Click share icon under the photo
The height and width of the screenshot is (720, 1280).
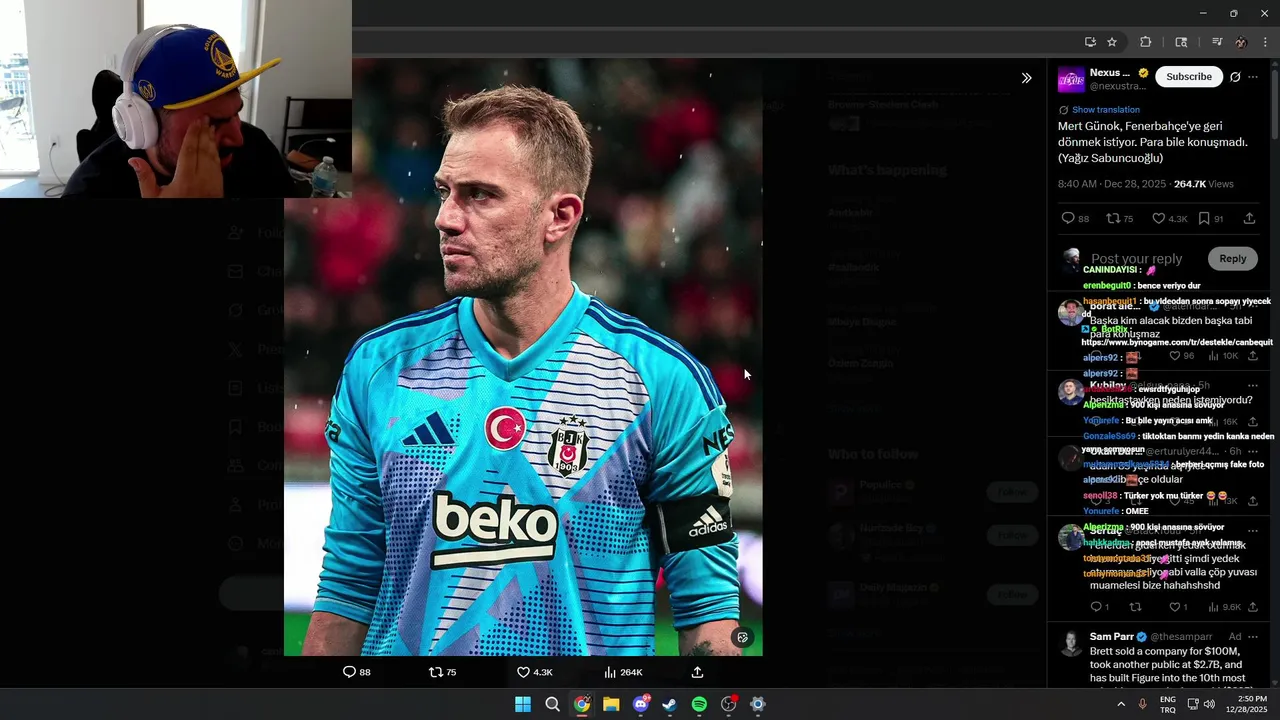[697, 672]
